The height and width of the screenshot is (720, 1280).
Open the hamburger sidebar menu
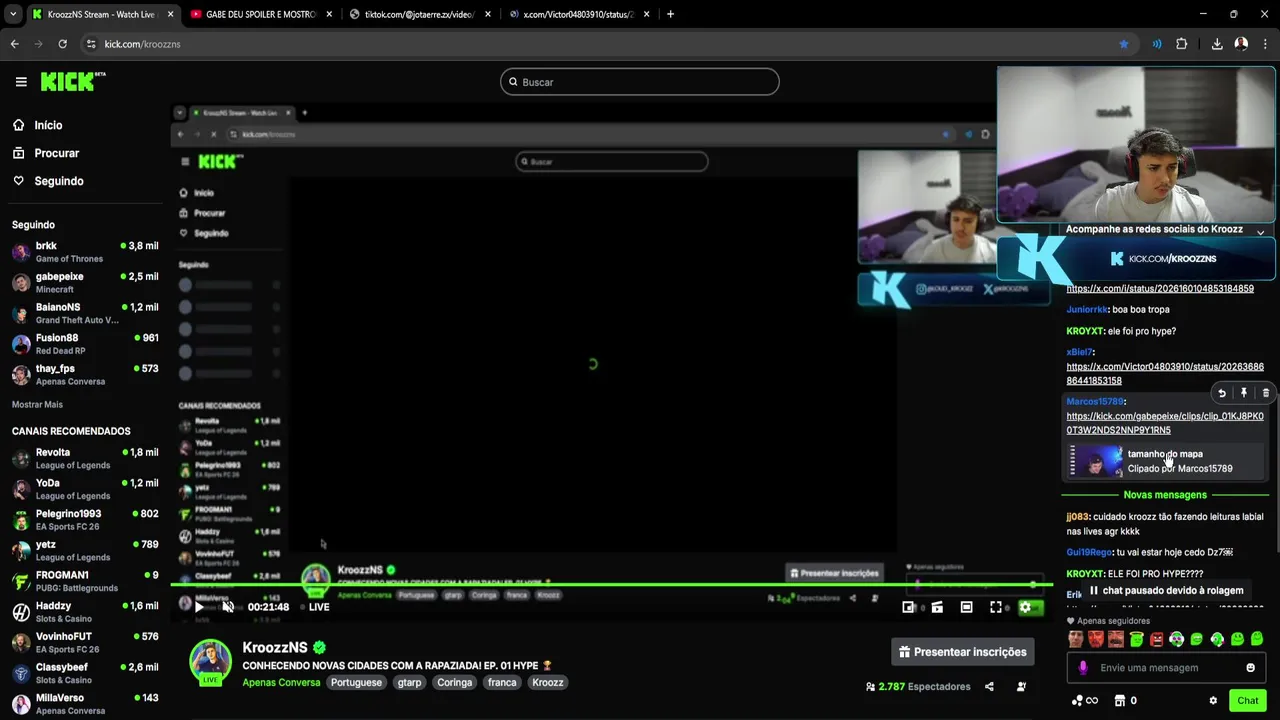point(21,82)
